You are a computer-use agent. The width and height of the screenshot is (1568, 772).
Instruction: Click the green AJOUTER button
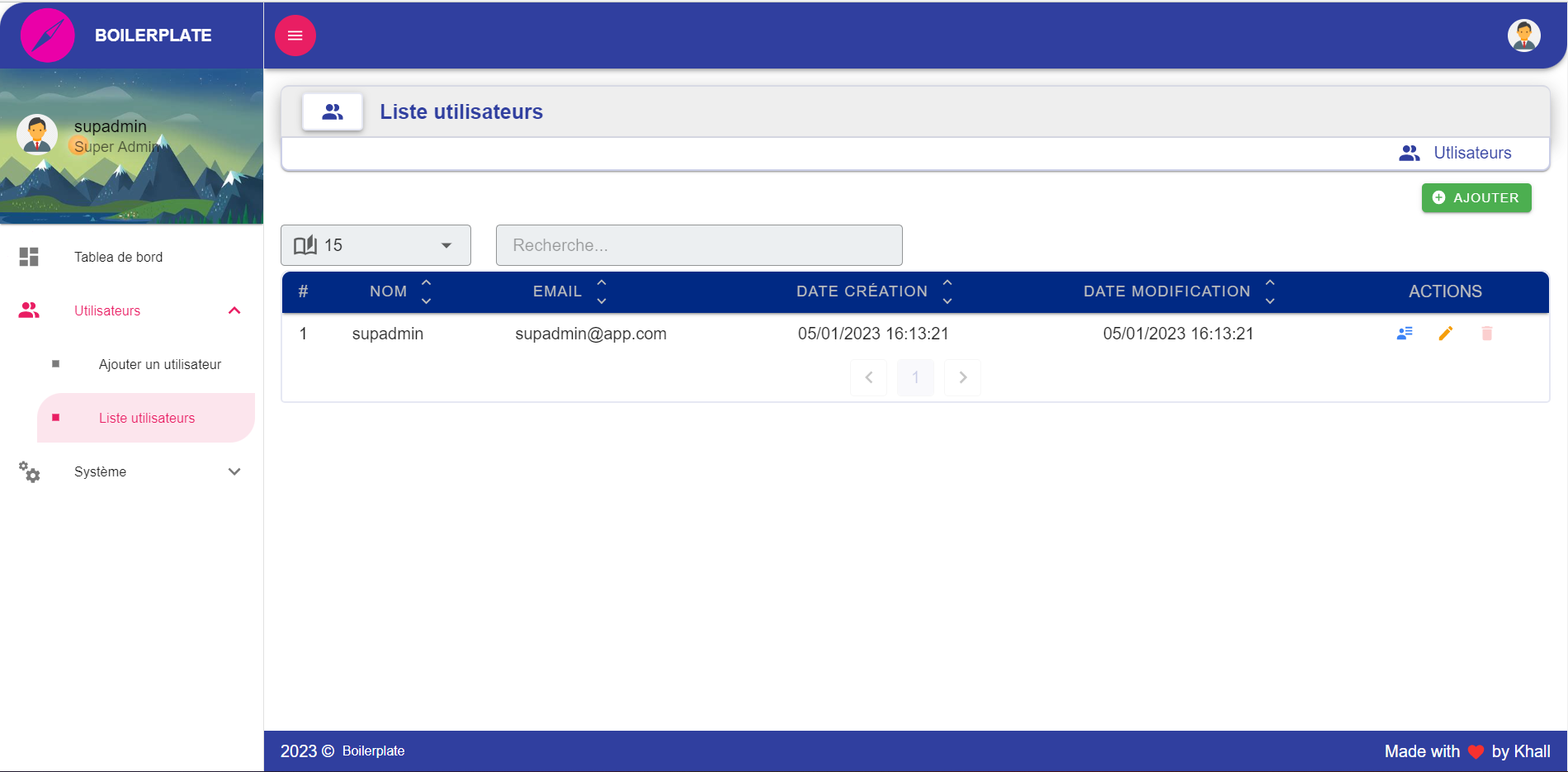pyautogui.click(x=1476, y=197)
